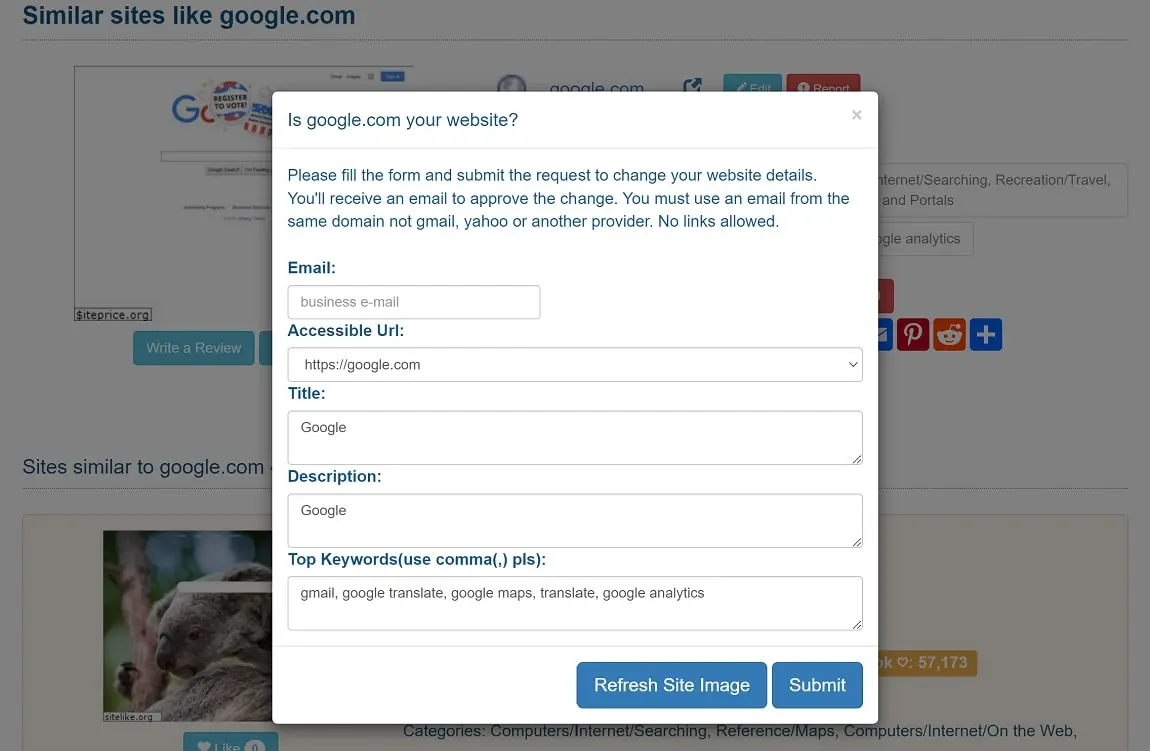
Task: Click the plus icon for more share options
Action: 986,334
